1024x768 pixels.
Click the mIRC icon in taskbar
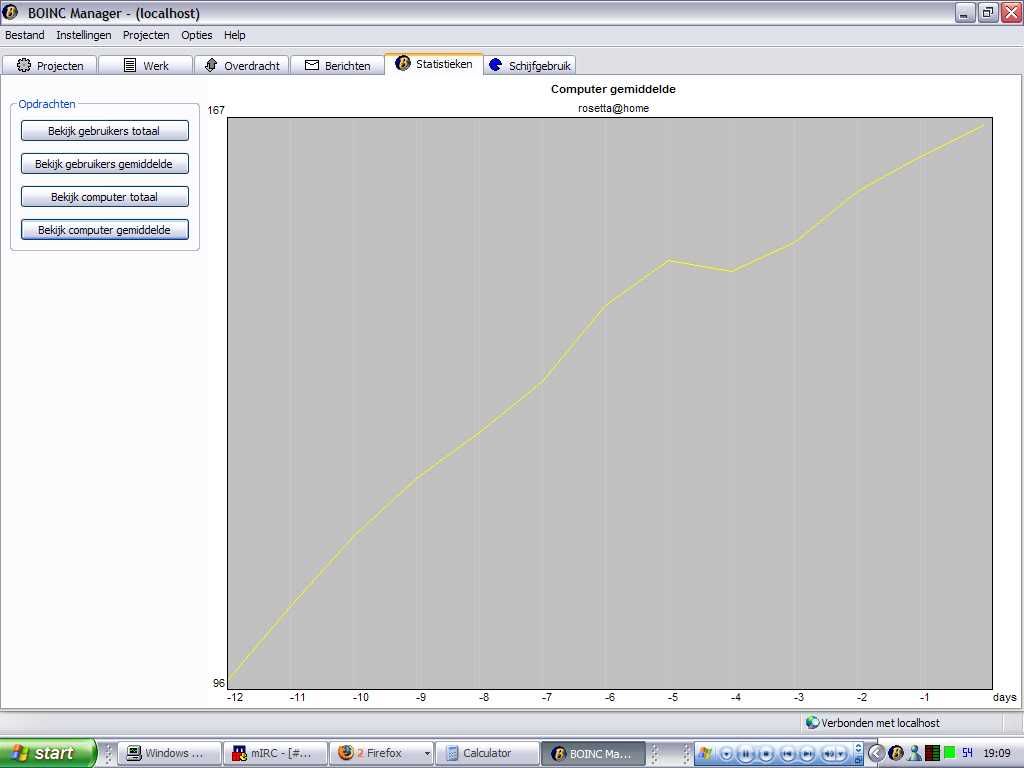239,753
